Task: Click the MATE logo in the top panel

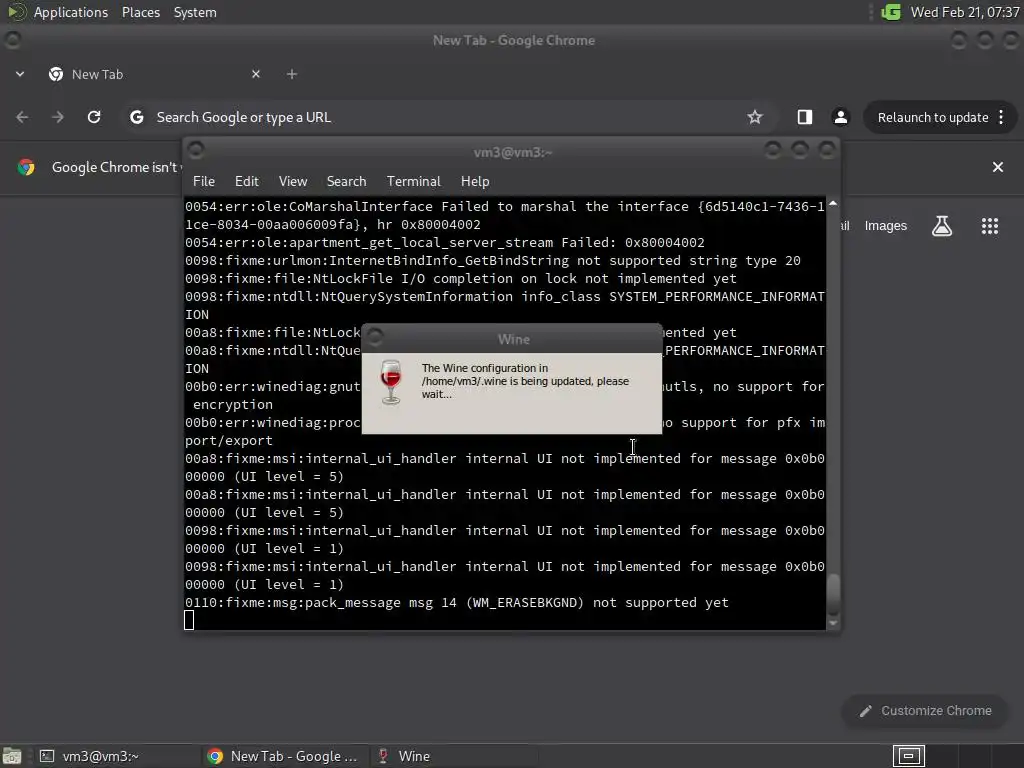Action: (16, 12)
